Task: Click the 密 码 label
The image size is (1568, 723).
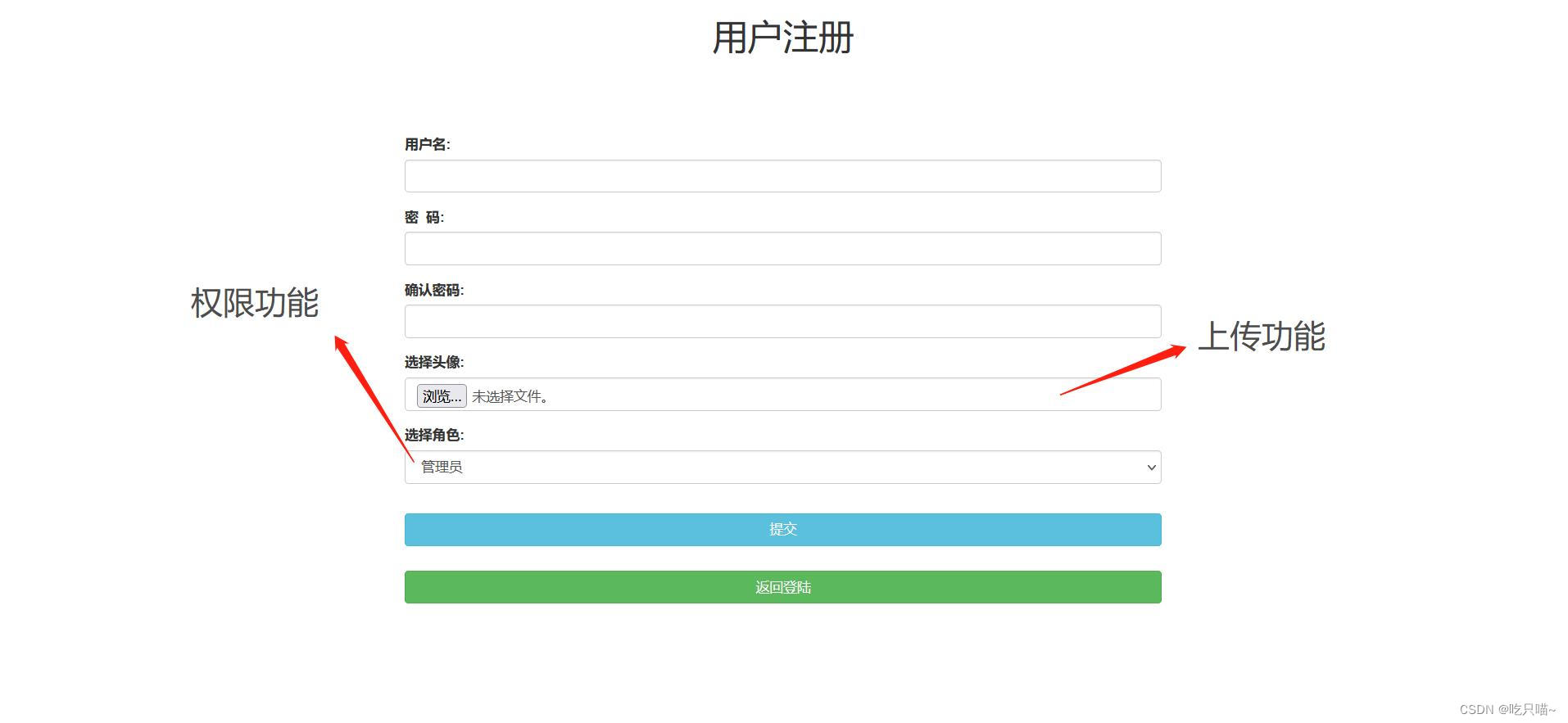Action: click(x=424, y=217)
